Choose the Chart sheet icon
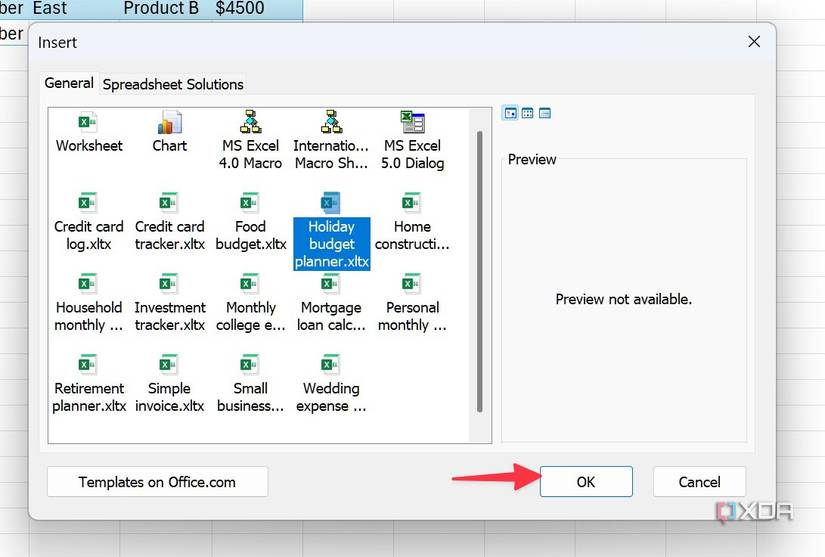825x557 pixels. click(x=169, y=122)
